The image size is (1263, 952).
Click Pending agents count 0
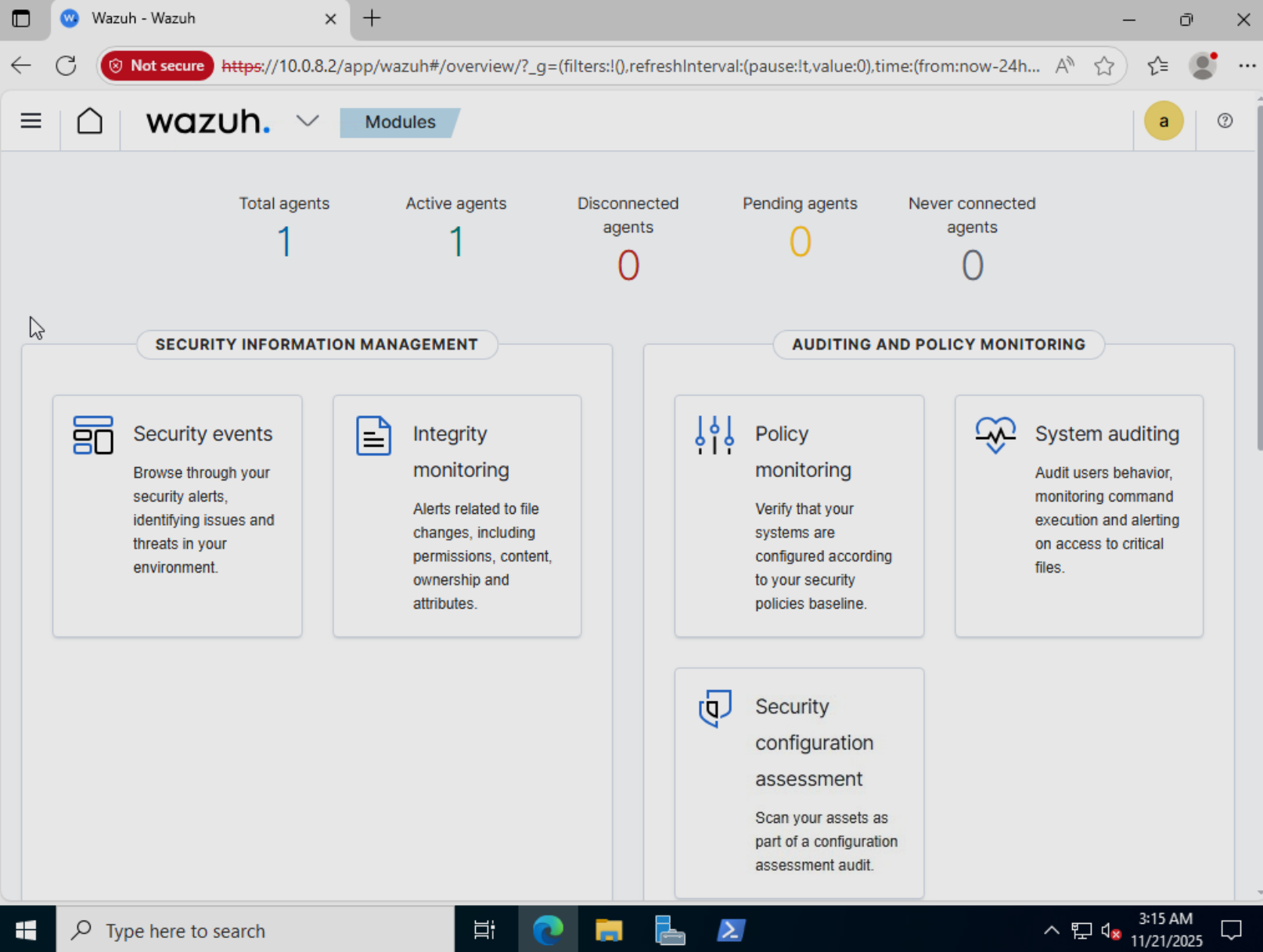pos(800,242)
